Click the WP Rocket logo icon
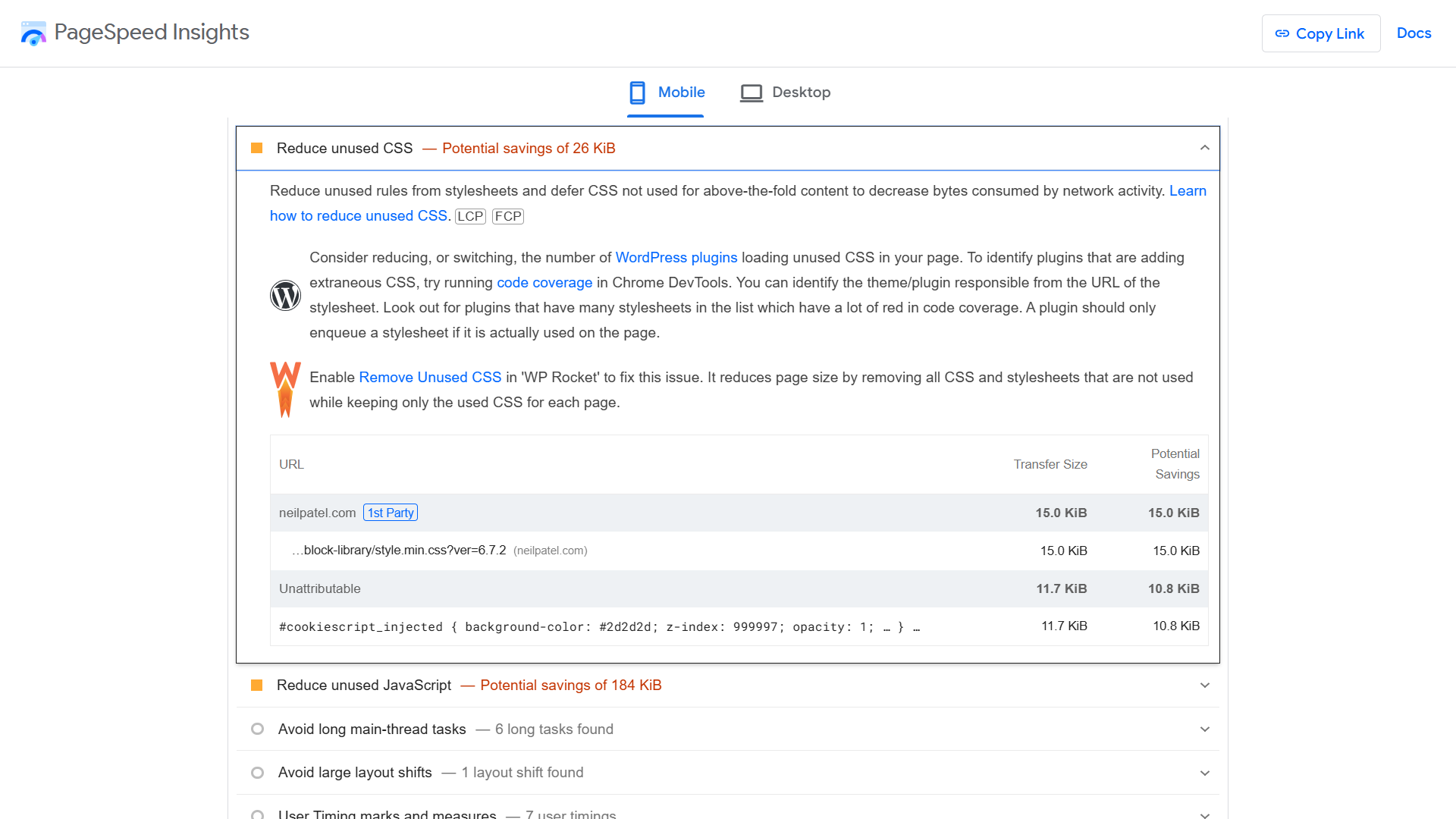The height and width of the screenshot is (819, 1456). [x=286, y=389]
